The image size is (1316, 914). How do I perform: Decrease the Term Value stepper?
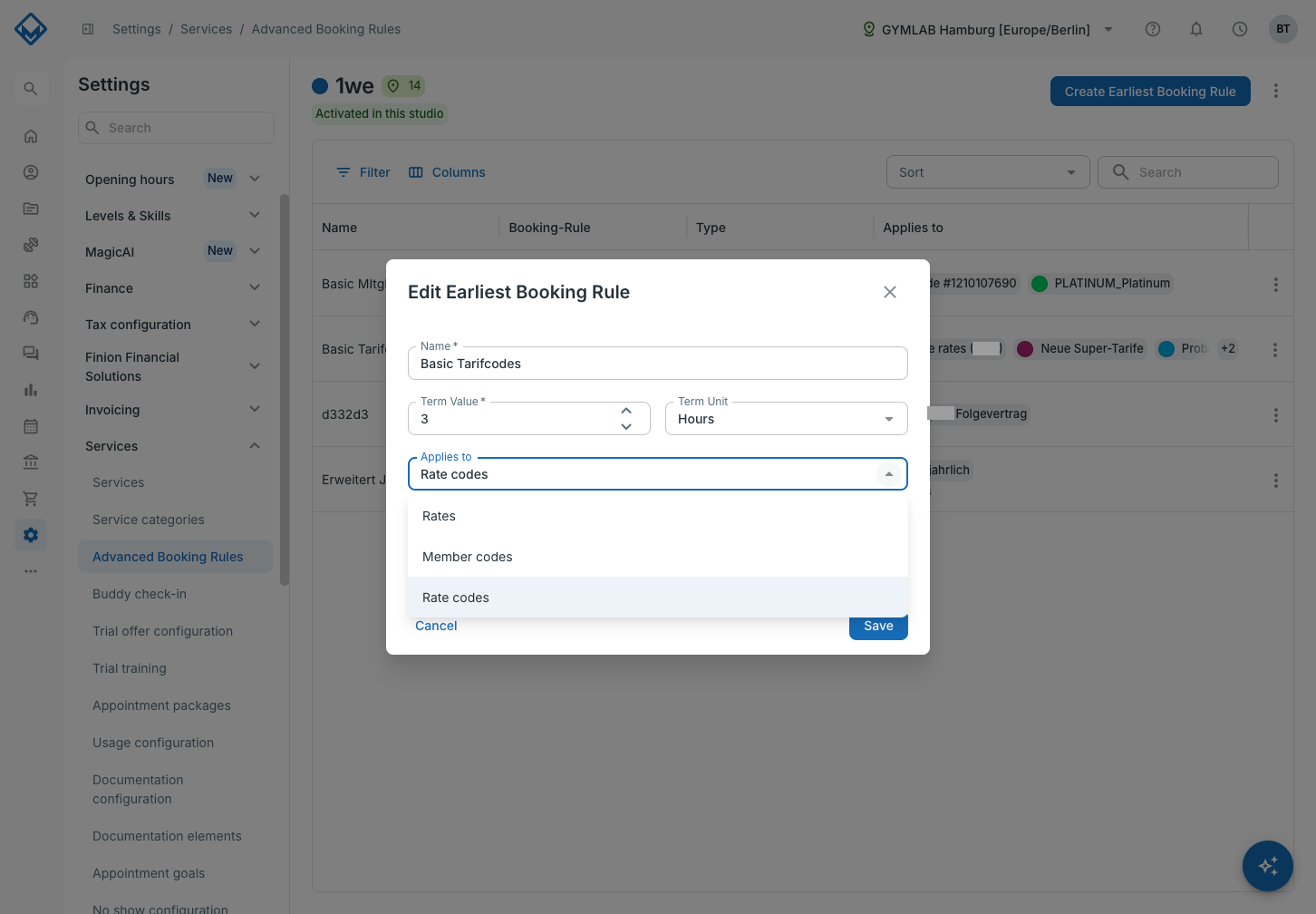(x=626, y=426)
